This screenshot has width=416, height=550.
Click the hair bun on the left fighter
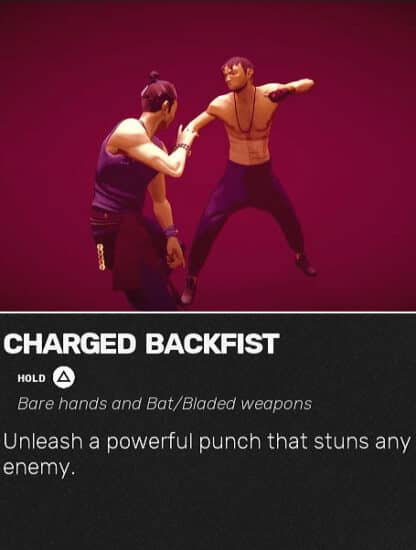(x=154, y=76)
